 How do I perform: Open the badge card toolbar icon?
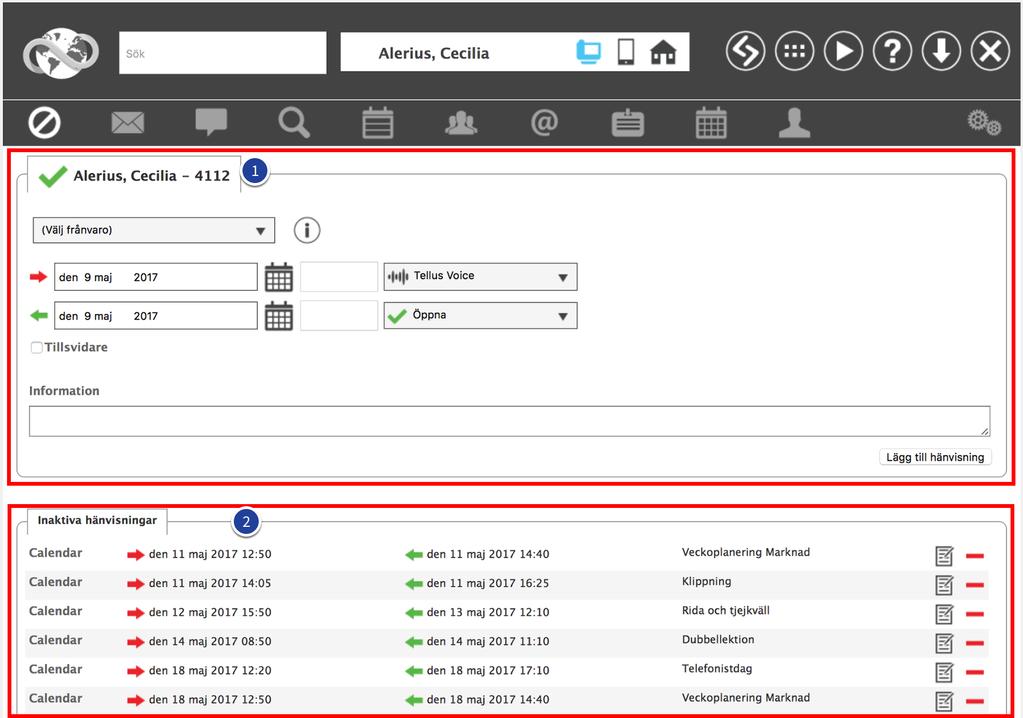click(x=628, y=123)
